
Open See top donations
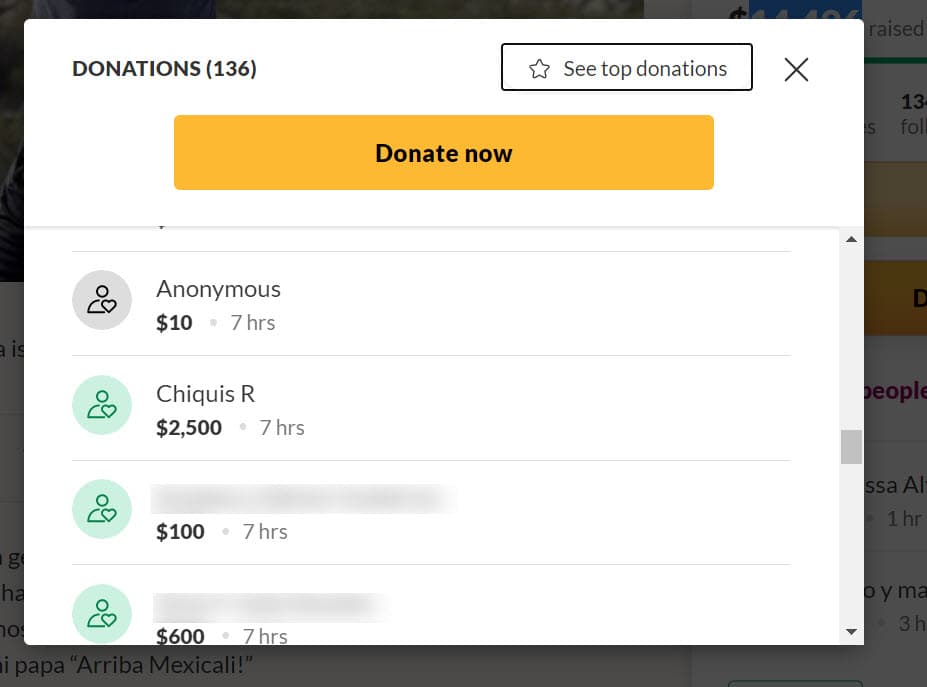click(626, 68)
